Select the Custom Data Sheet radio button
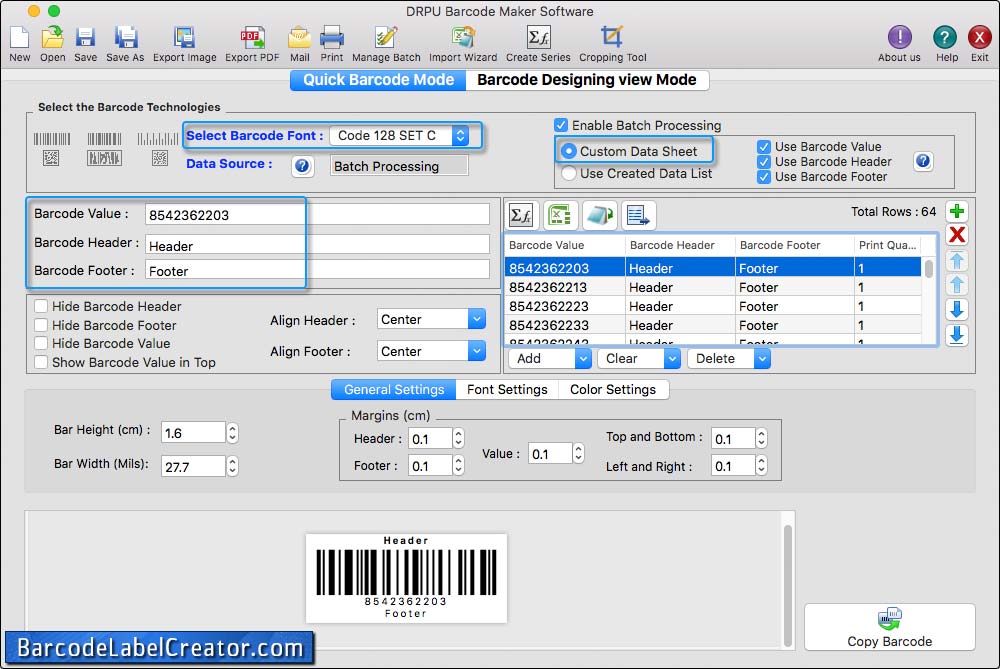 click(569, 151)
